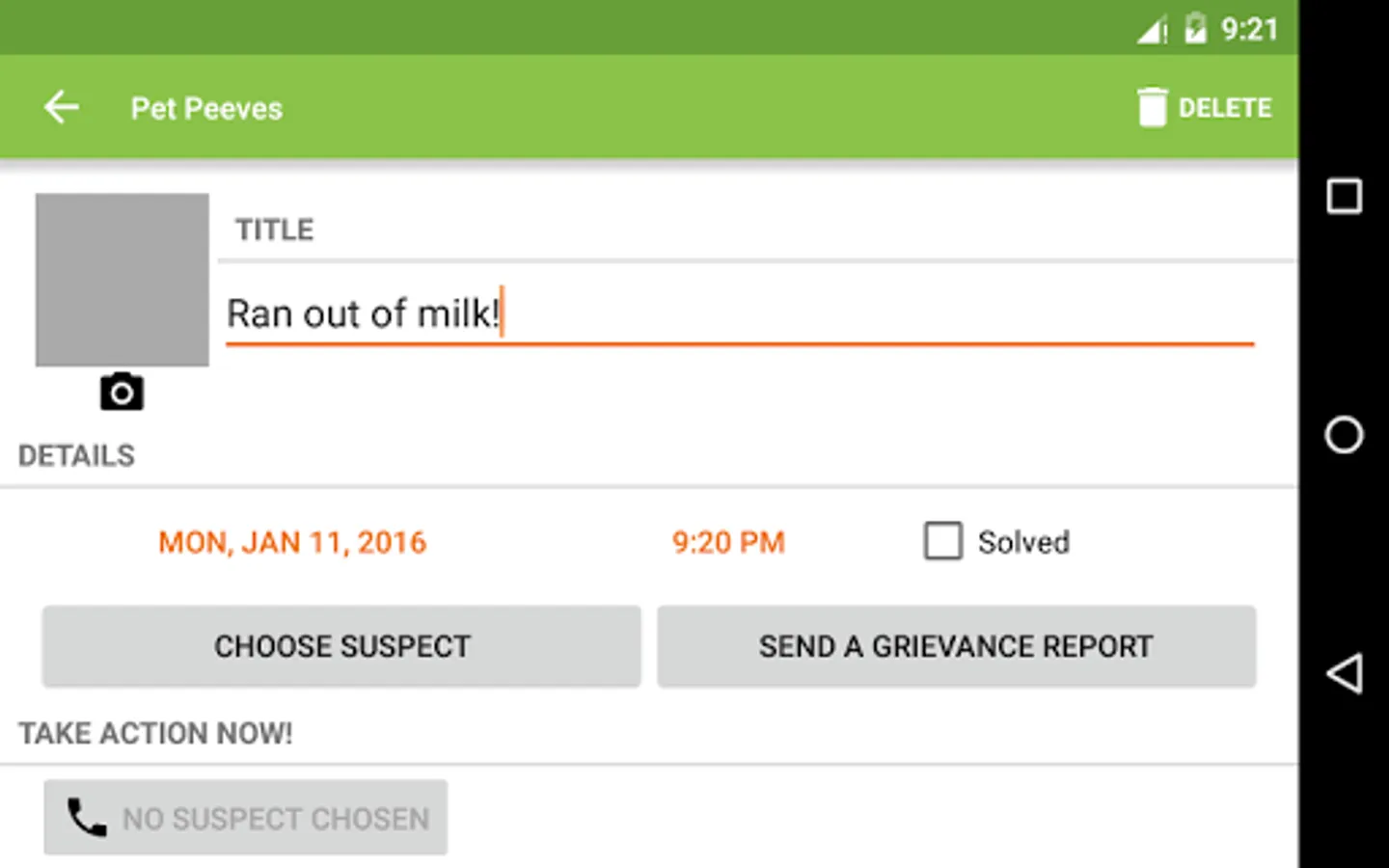Open time picker showing 9:20 PM
This screenshot has width=1389, height=868.
tap(728, 542)
